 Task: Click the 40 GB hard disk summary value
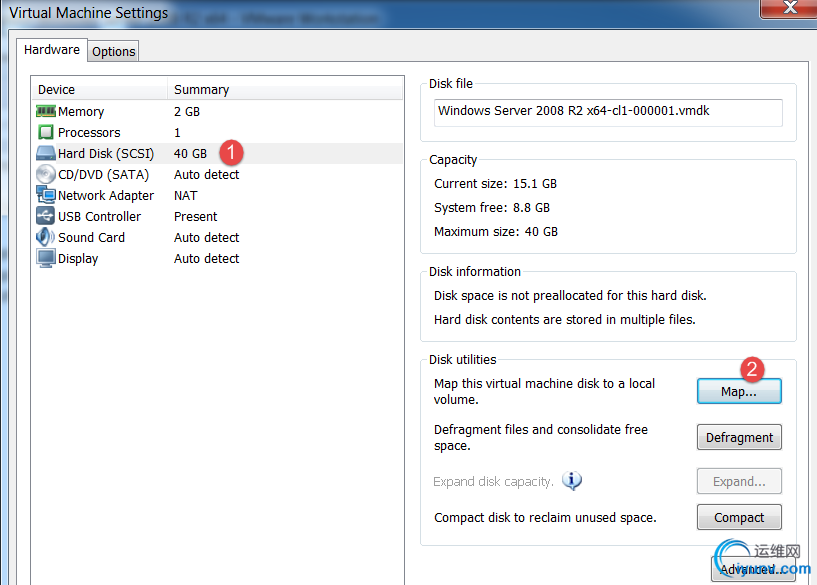191,153
